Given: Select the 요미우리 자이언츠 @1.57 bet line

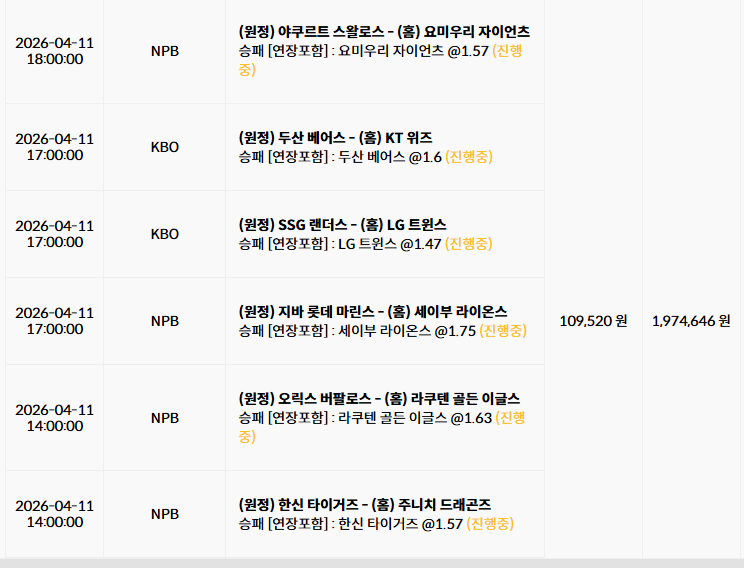Looking at the screenshot, I should pyautogui.click(x=363, y=51).
